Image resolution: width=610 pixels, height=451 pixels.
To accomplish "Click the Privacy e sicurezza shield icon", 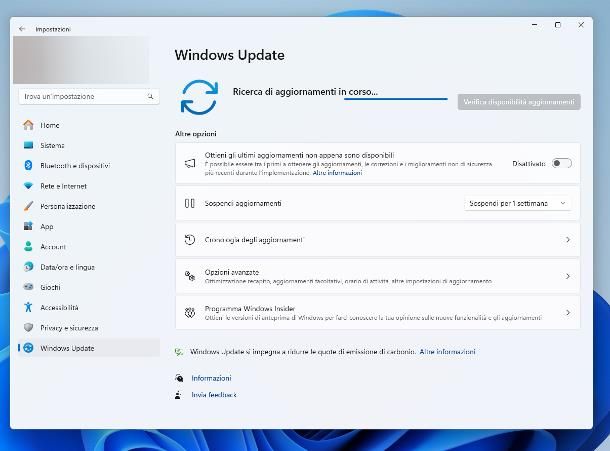I will (28, 328).
